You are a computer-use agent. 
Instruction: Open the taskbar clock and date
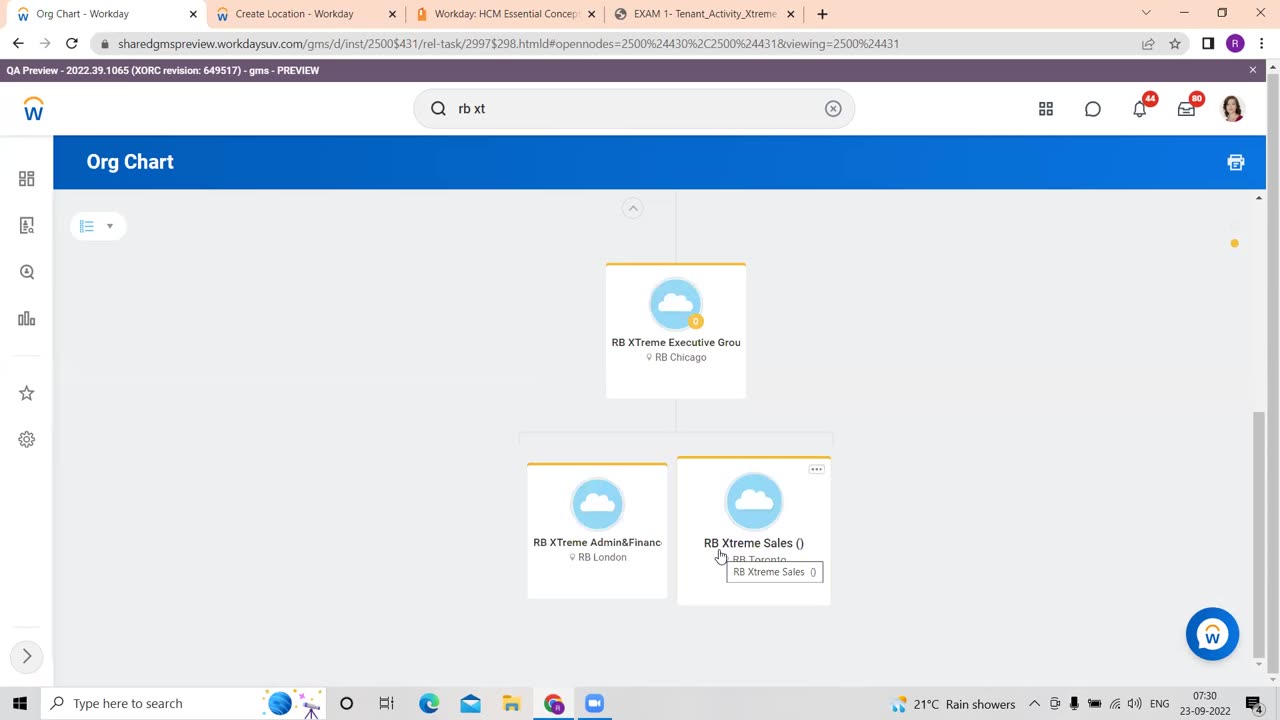click(x=1205, y=703)
